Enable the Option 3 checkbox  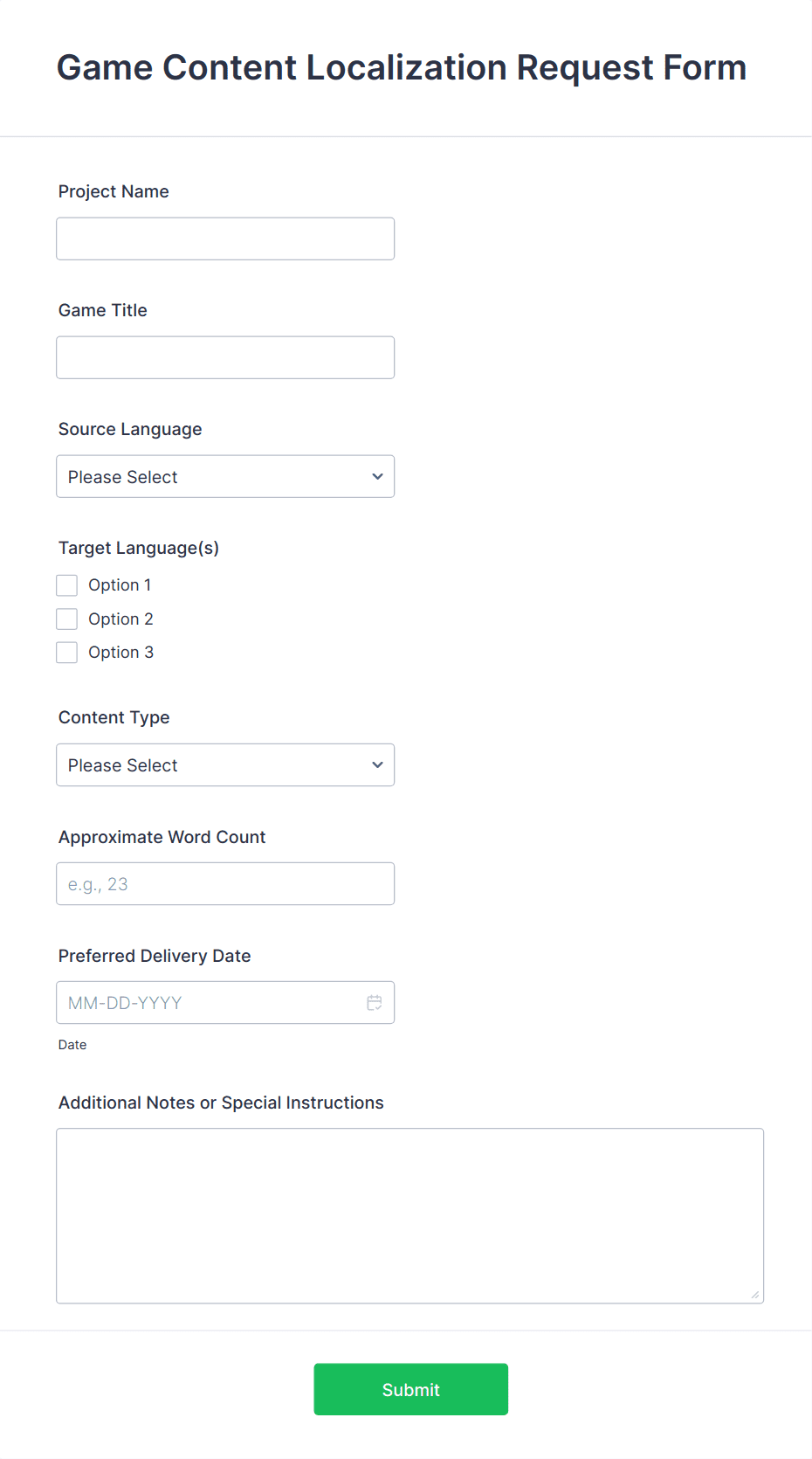67,653
